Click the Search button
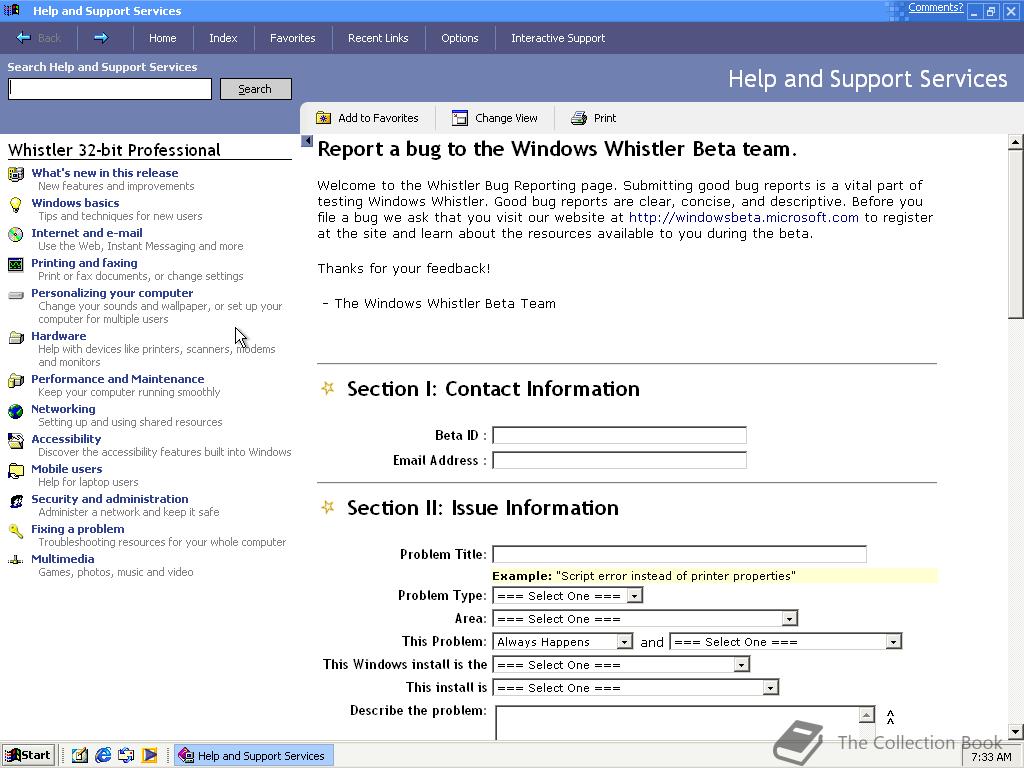 (255, 89)
